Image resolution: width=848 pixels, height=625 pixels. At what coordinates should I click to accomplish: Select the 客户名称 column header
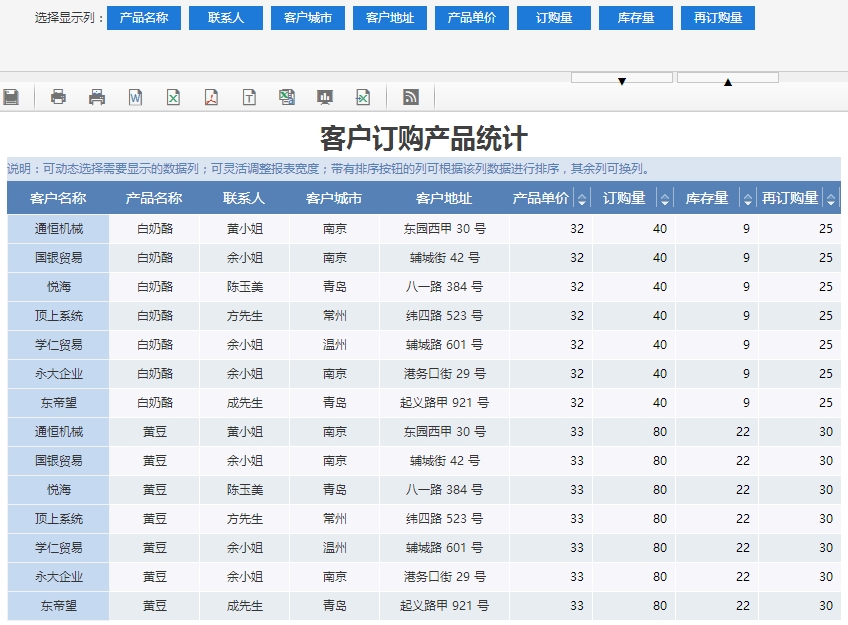click(58, 199)
